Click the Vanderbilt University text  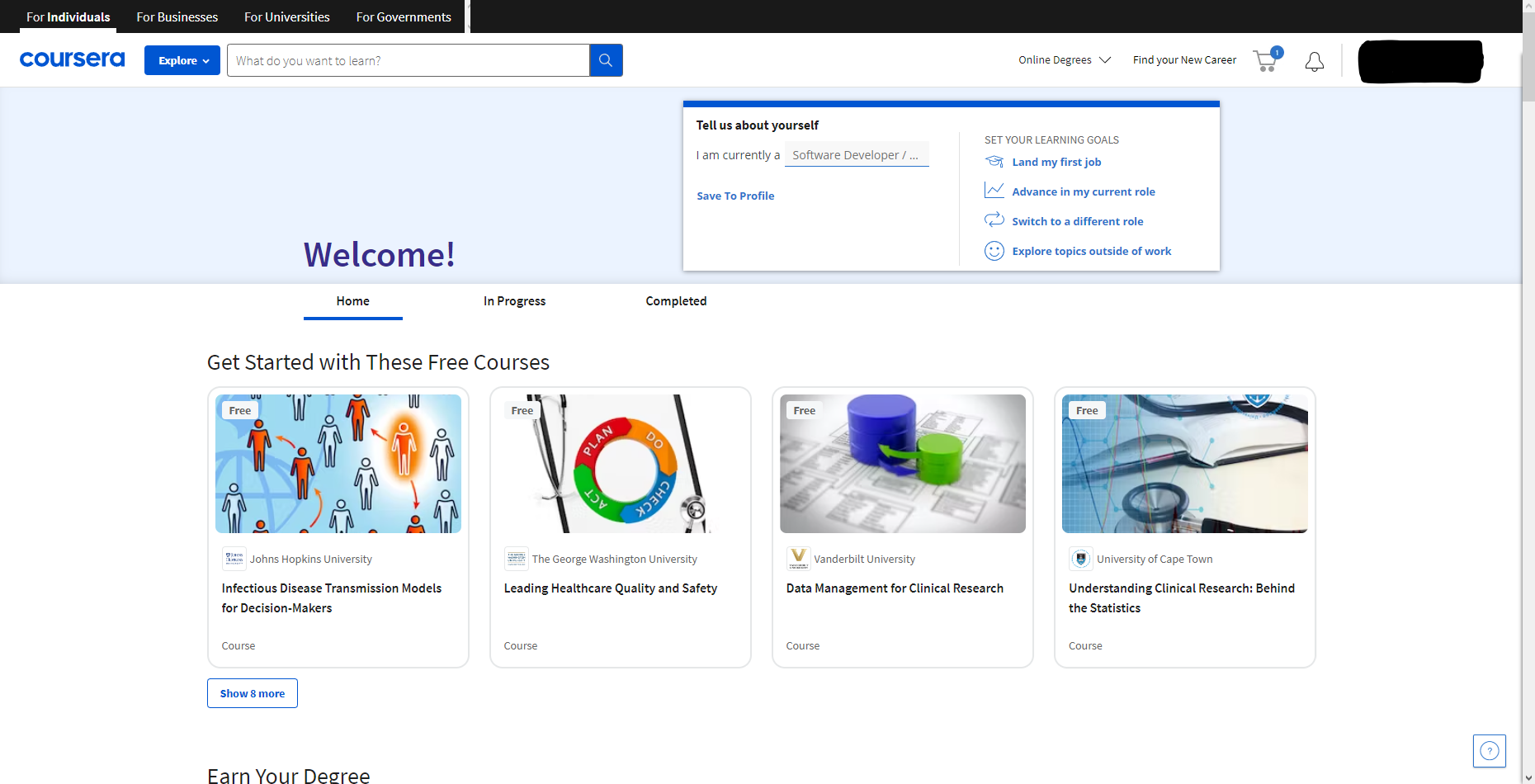865,559
